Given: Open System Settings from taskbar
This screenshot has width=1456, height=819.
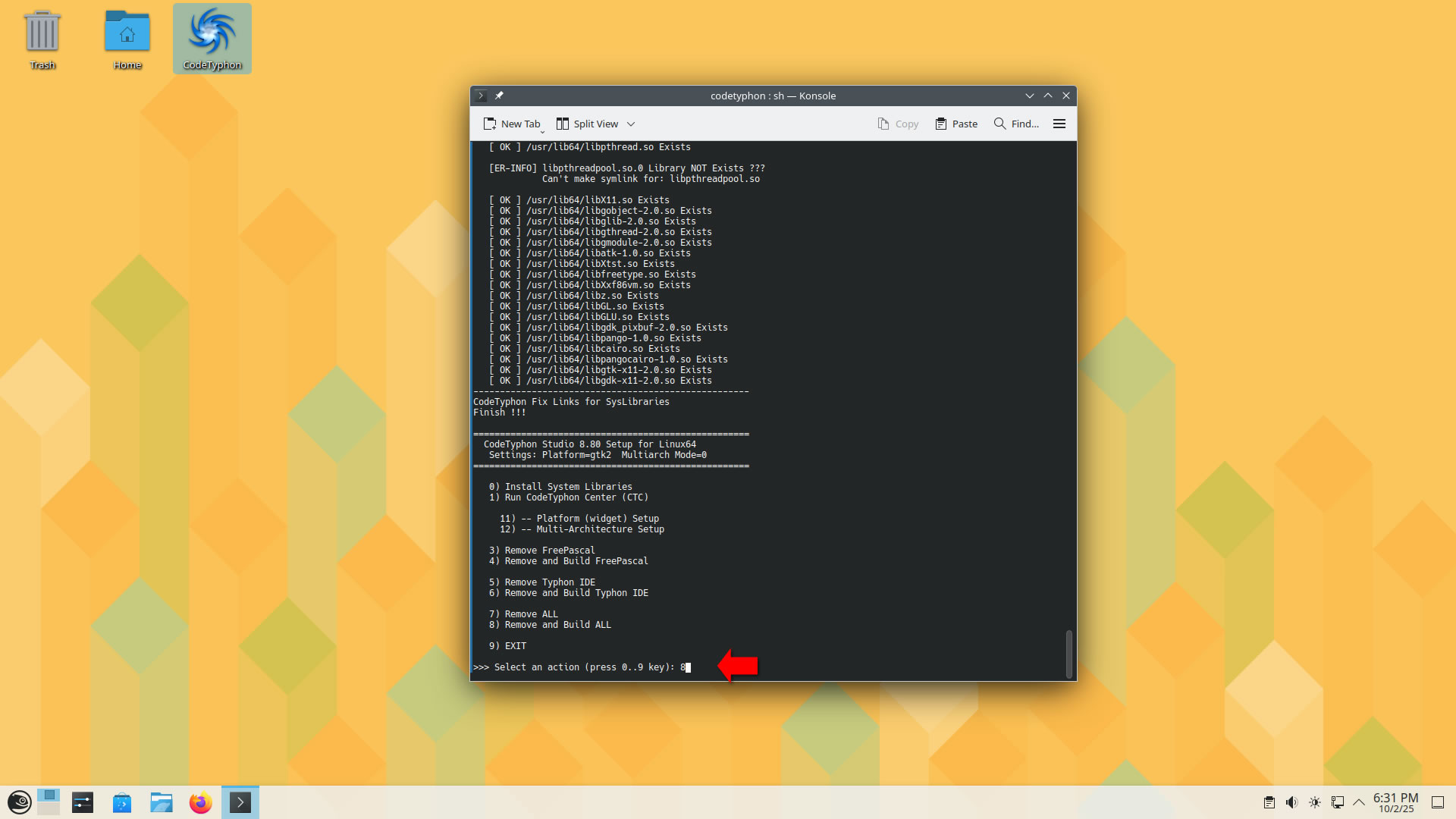Looking at the screenshot, I should click(83, 802).
